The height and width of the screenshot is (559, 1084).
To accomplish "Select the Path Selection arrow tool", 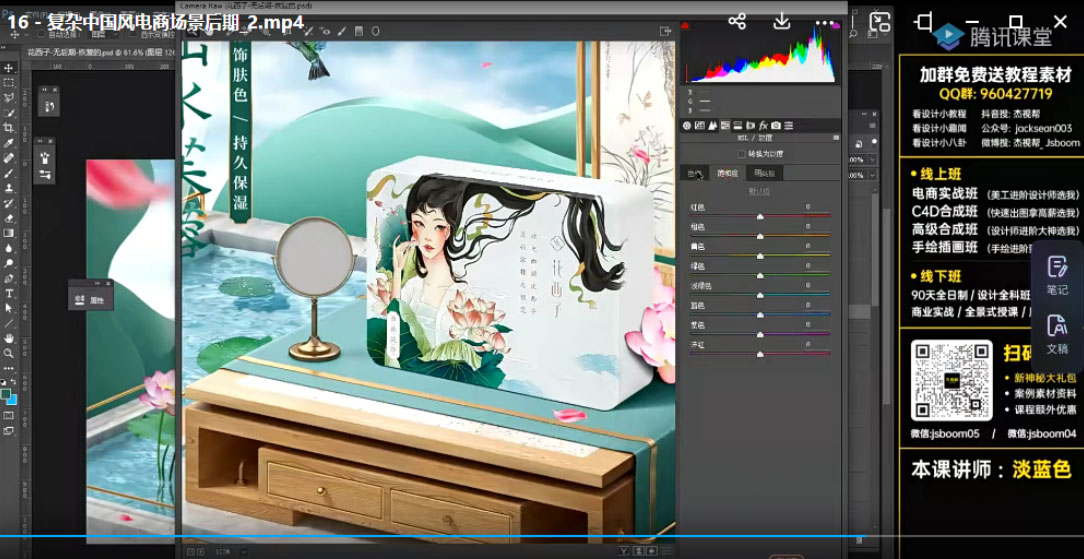I will (x=9, y=307).
